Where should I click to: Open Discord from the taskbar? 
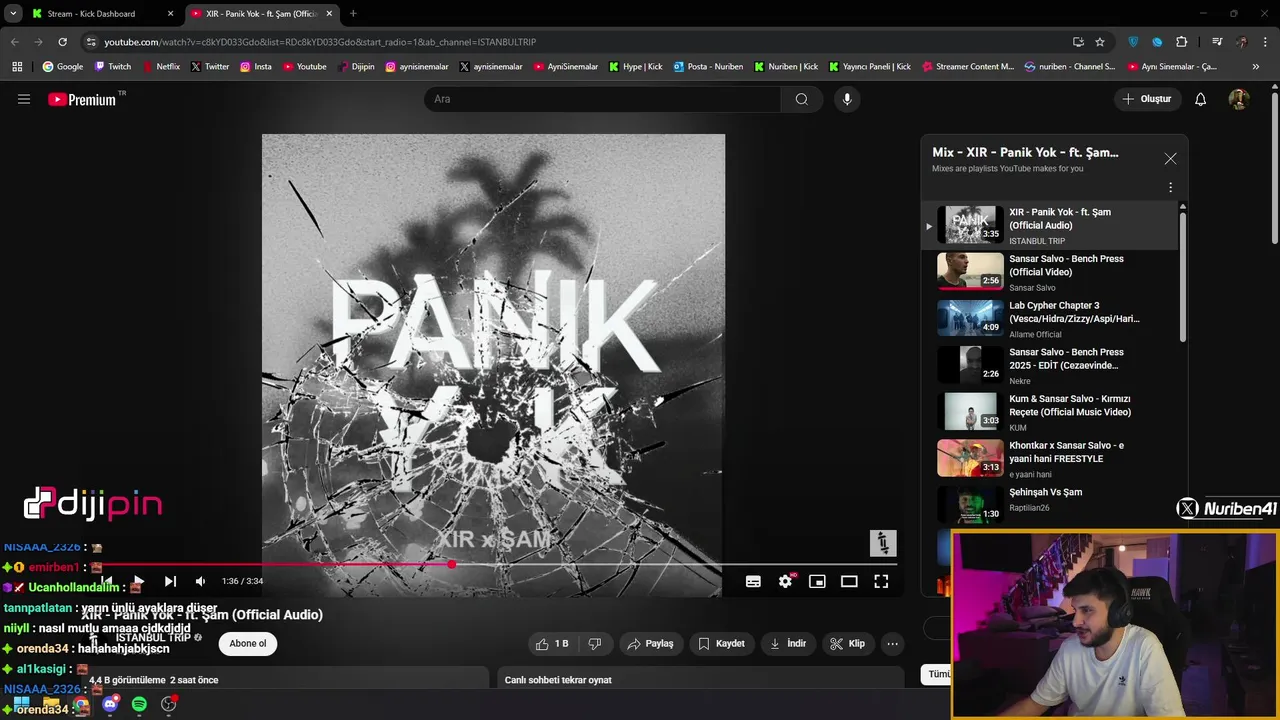click(x=110, y=704)
